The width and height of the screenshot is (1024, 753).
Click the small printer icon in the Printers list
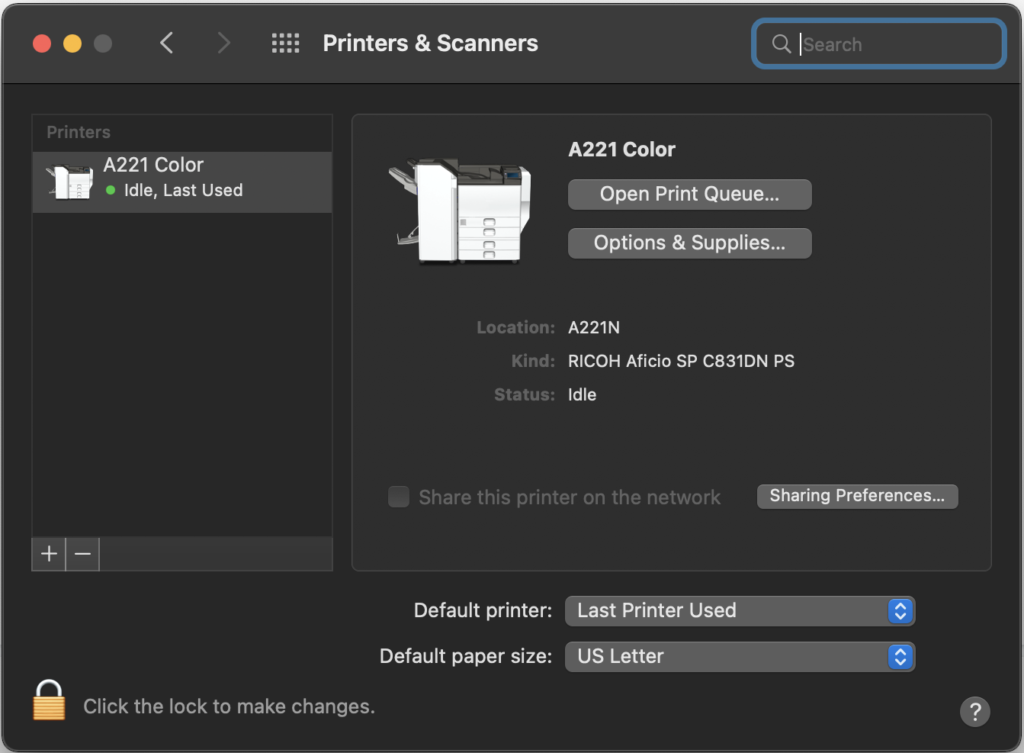pos(69,182)
